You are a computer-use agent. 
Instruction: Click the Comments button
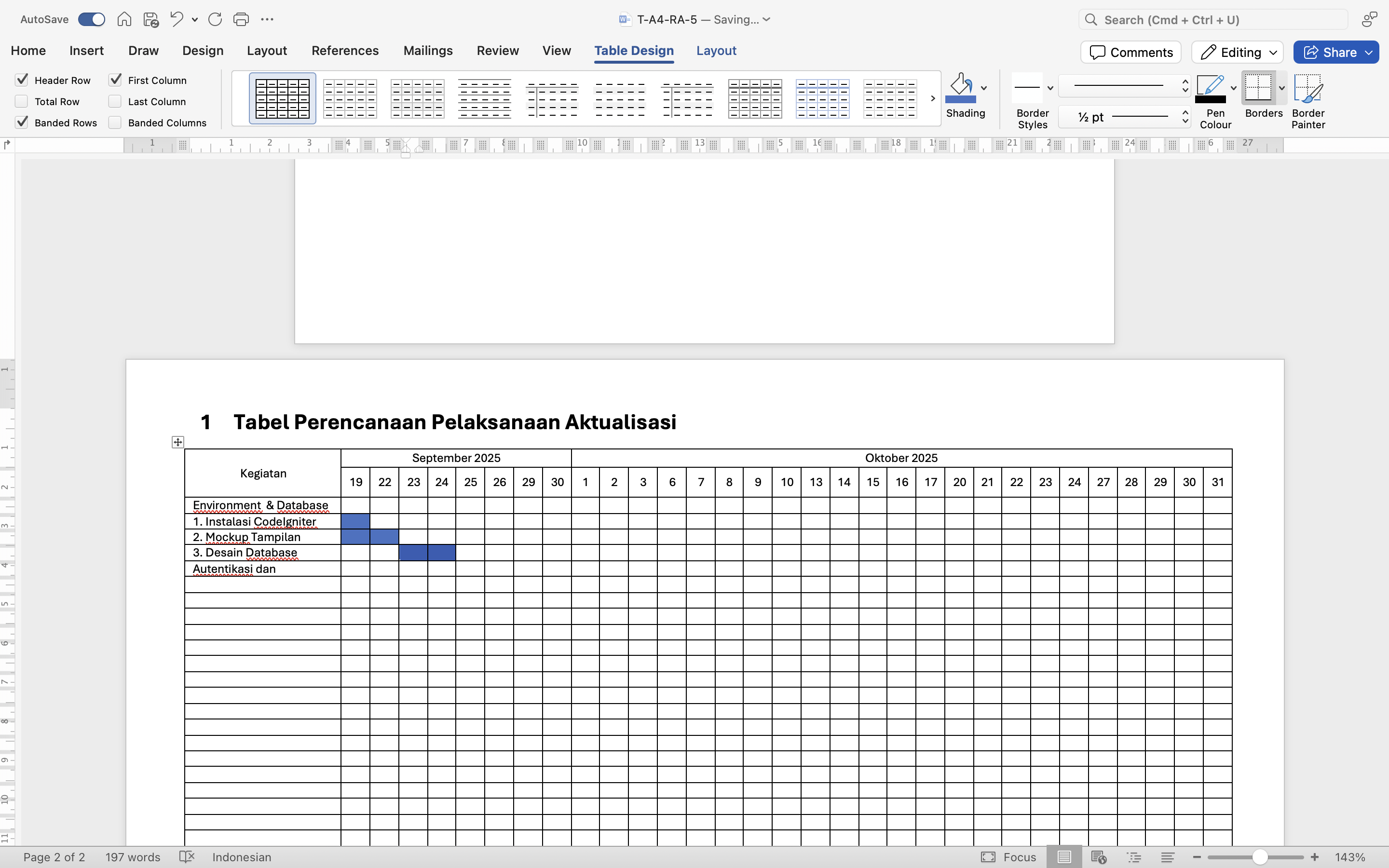pos(1130,52)
